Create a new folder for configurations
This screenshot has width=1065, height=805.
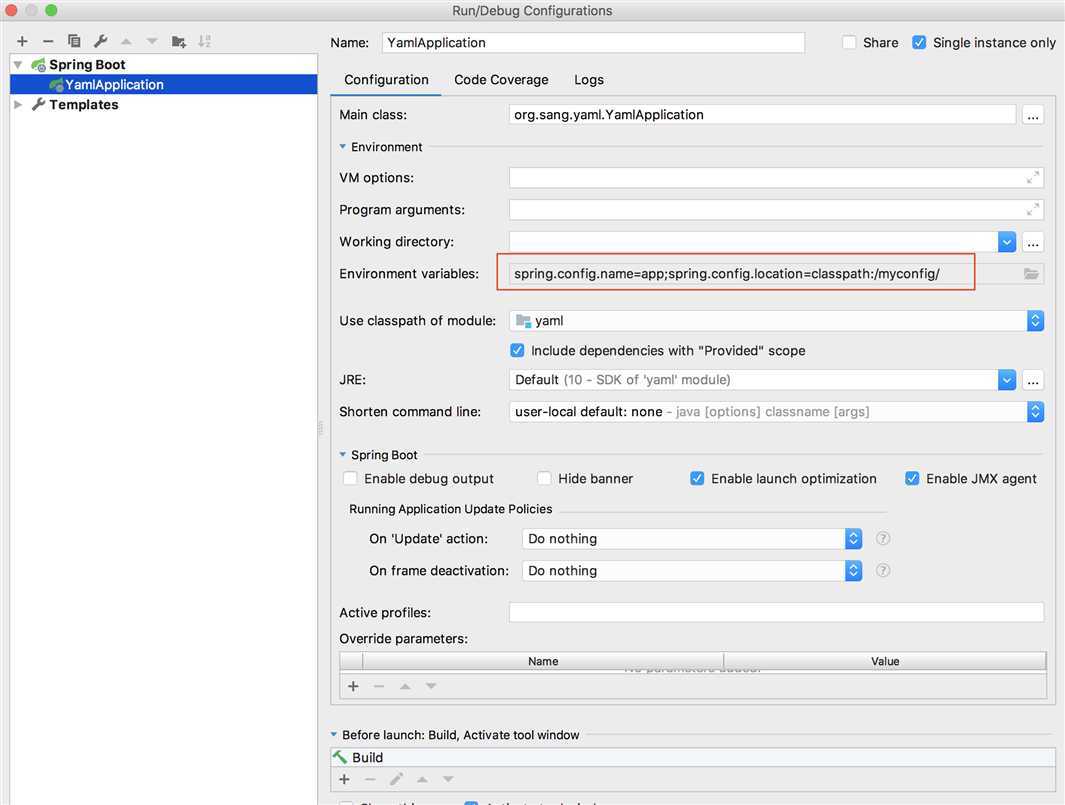tap(179, 41)
